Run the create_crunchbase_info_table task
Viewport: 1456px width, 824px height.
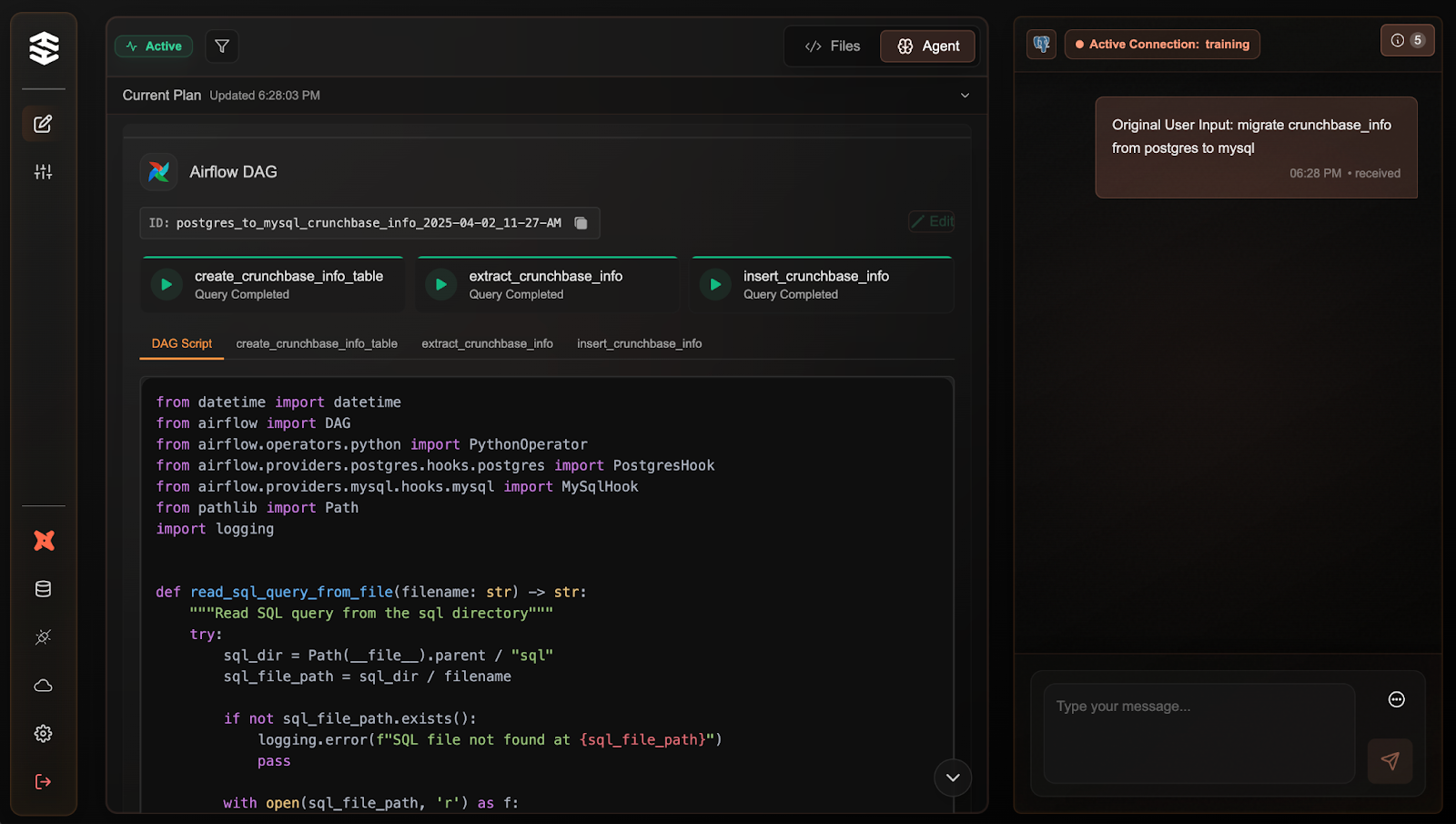[x=167, y=285]
